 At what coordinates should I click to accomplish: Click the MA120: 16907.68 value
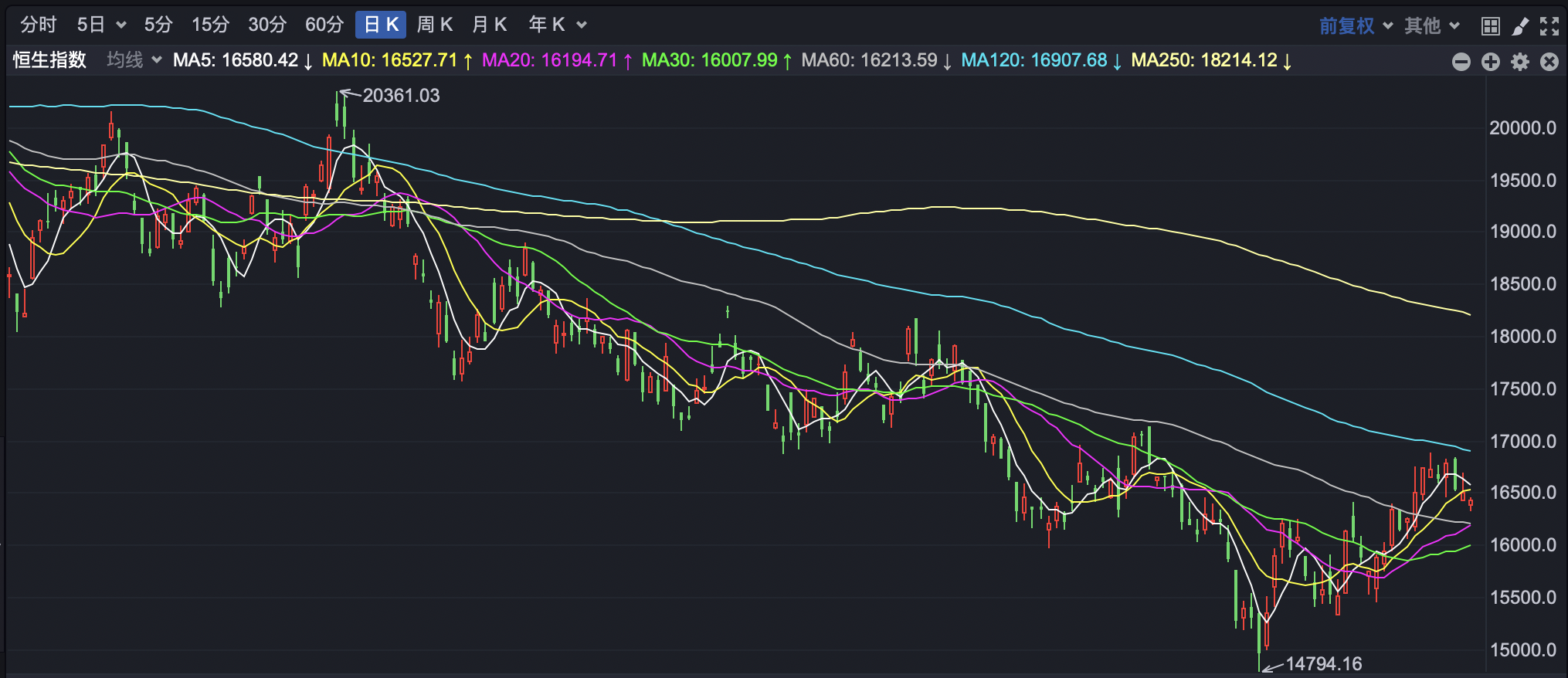(1041, 60)
